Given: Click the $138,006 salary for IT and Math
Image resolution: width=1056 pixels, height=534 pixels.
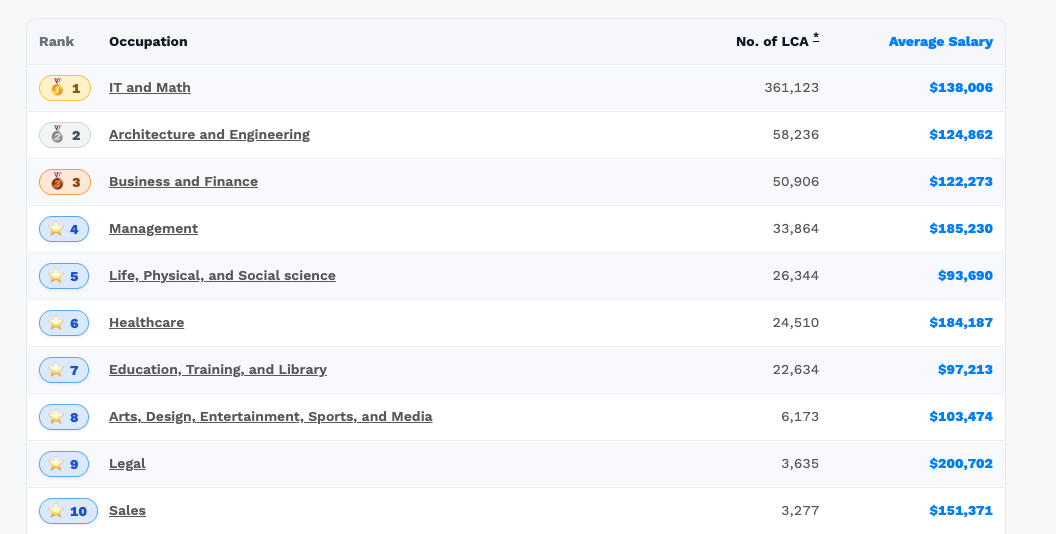Looking at the screenshot, I should click(960, 88).
